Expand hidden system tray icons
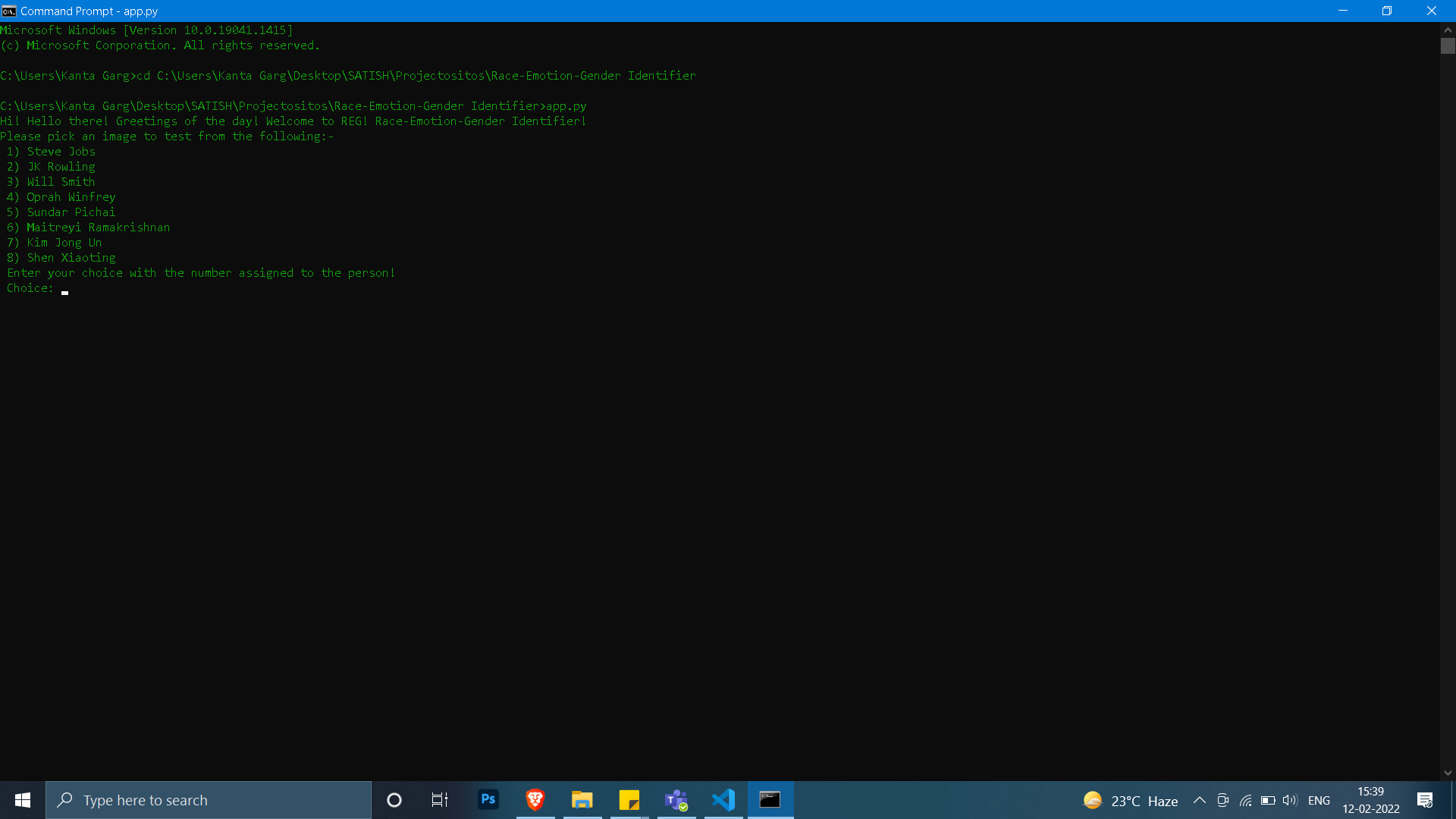Image resolution: width=1456 pixels, height=819 pixels. tap(1200, 800)
